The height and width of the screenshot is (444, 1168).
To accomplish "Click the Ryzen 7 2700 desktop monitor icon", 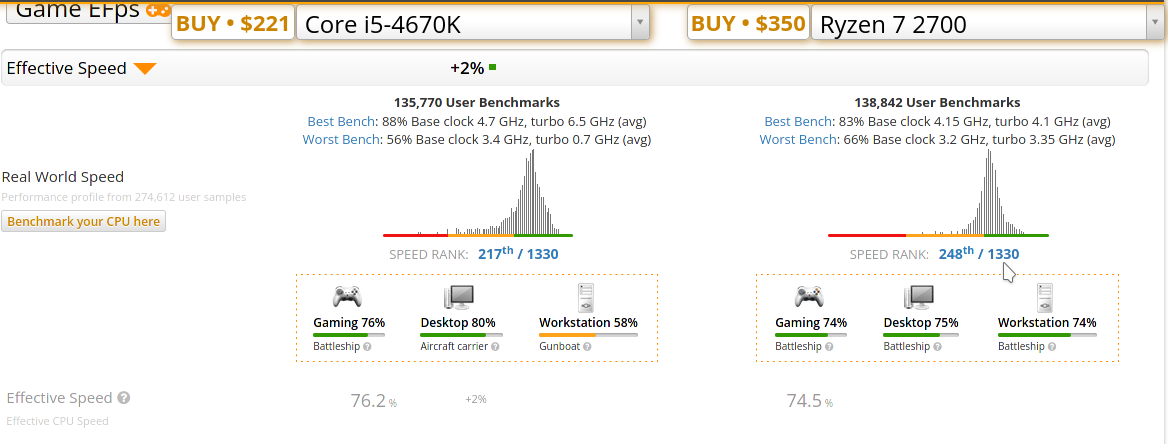I will [x=920, y=297].
